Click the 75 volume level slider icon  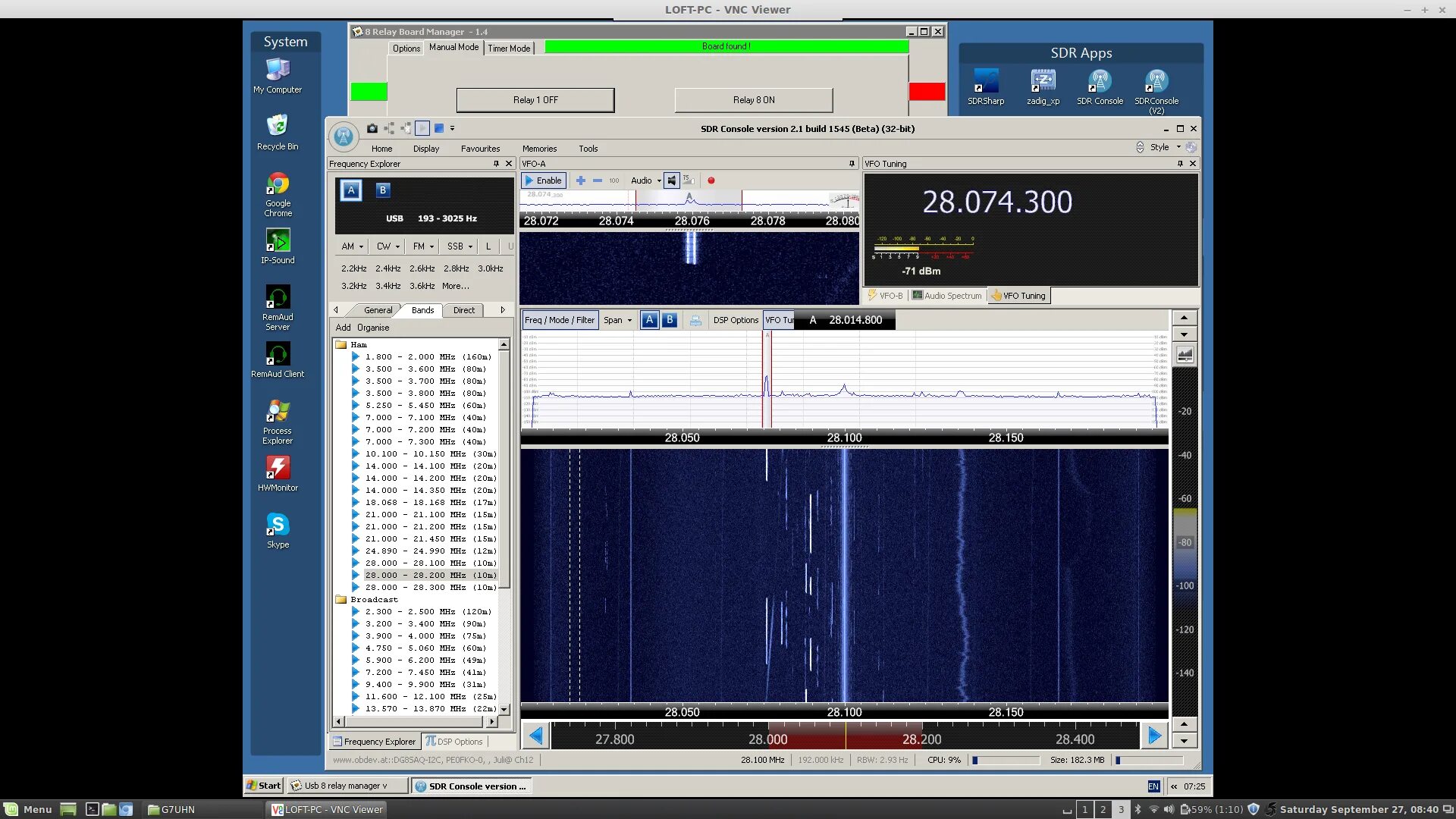[688, 180]
